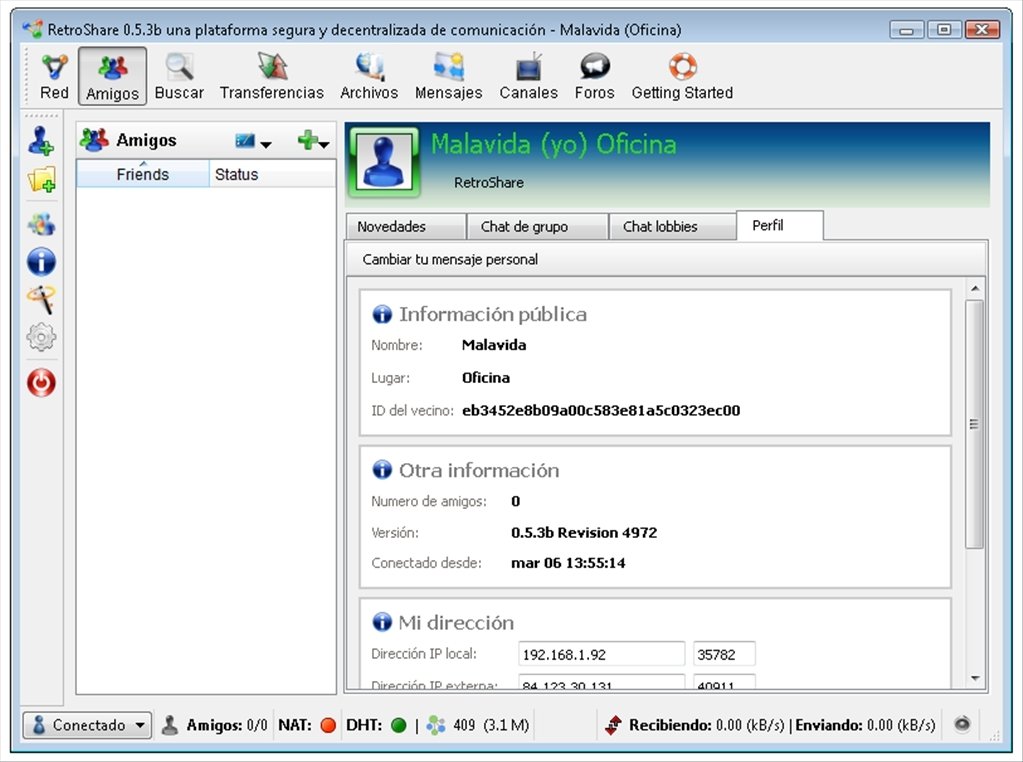This screenshot has width=1023, height=762.
Task: Open the Transferencias page
Action: tap(271, 77)
